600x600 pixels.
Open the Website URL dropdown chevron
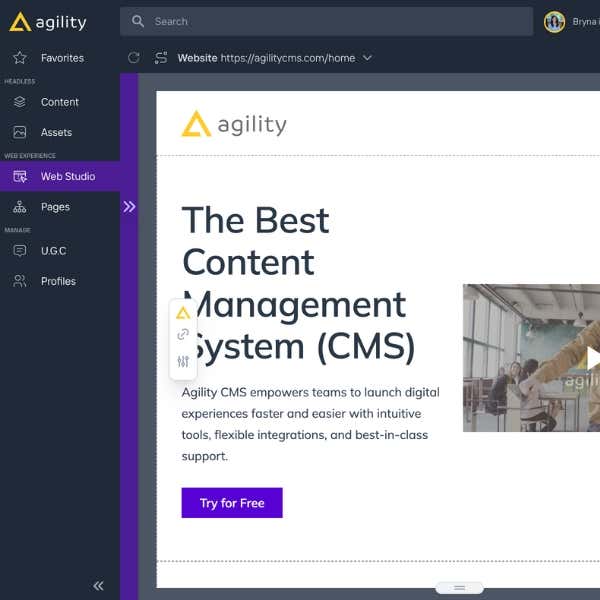pos(367,58)
